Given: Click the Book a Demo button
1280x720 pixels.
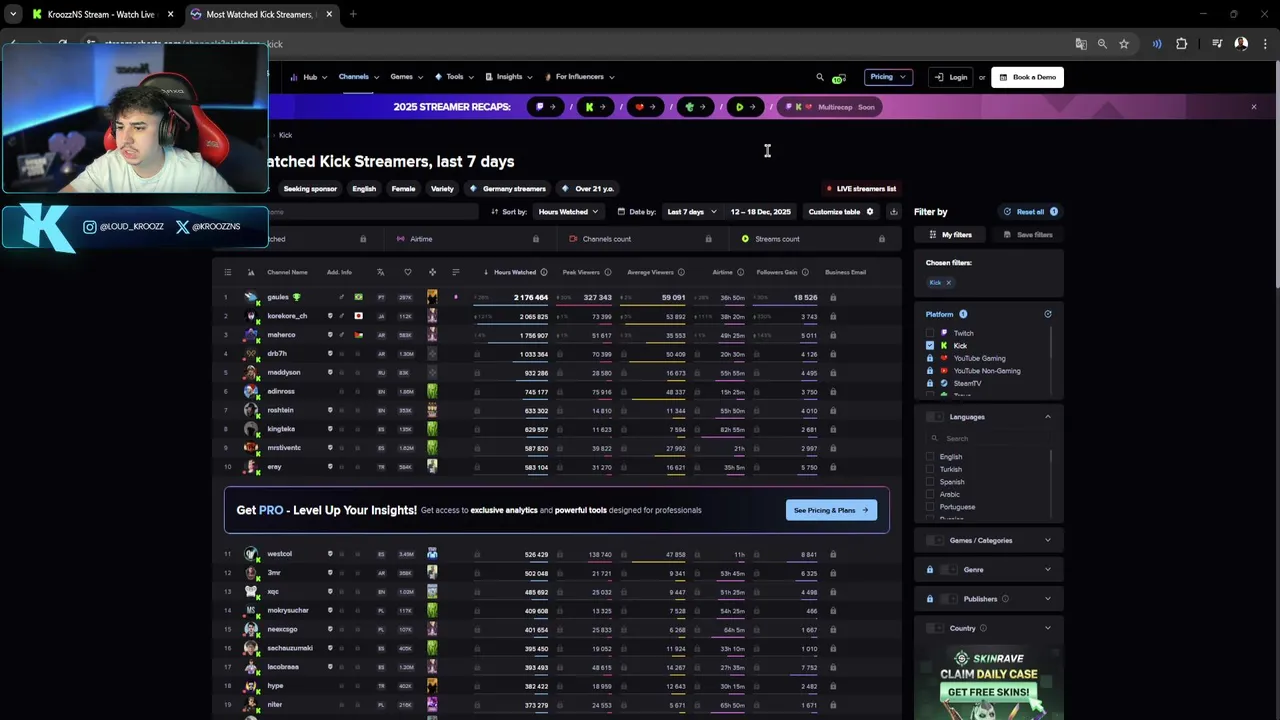Looking at the screenshot, I should [x=1027, y=77].
